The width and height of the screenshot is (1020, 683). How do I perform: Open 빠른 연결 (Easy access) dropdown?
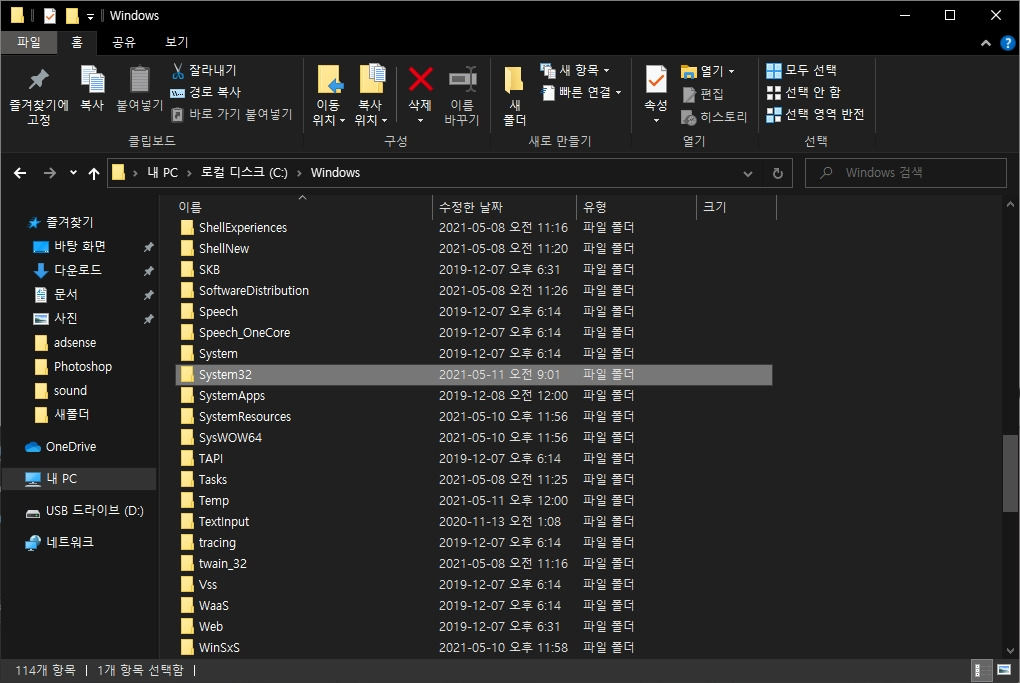581,92
